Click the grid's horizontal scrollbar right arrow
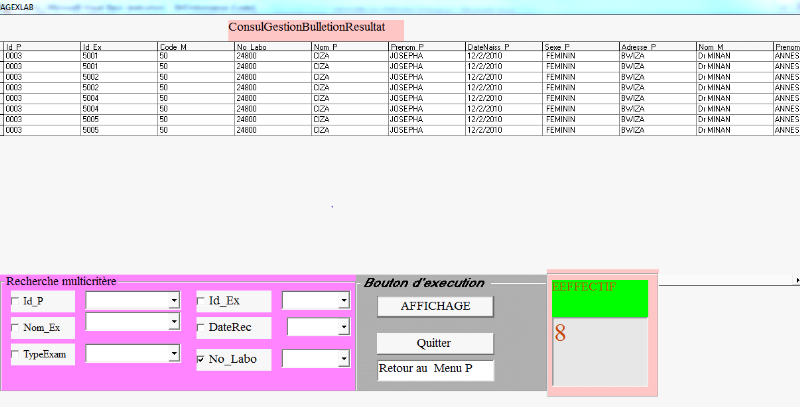The width and height of the screenshot is (800, 407). tap(796, 280)
